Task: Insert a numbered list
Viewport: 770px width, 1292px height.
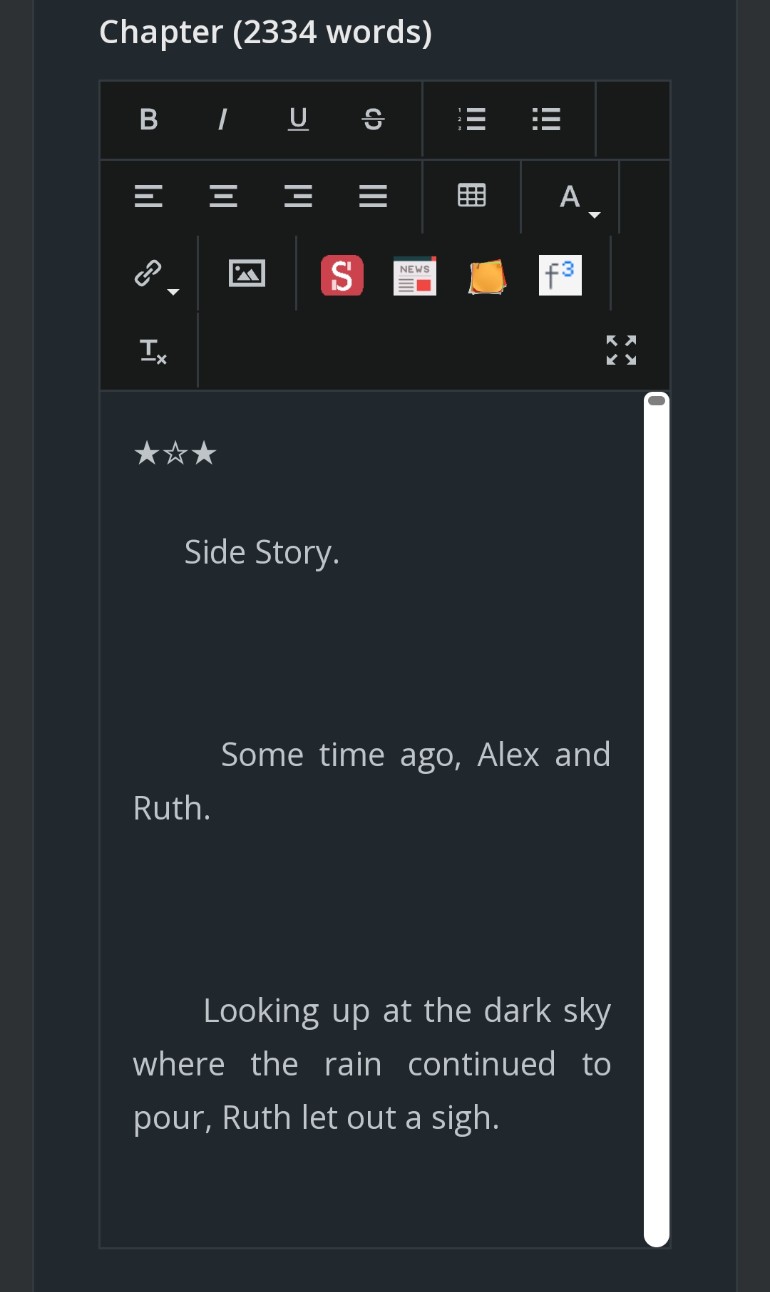Action: tap(472, 120)
